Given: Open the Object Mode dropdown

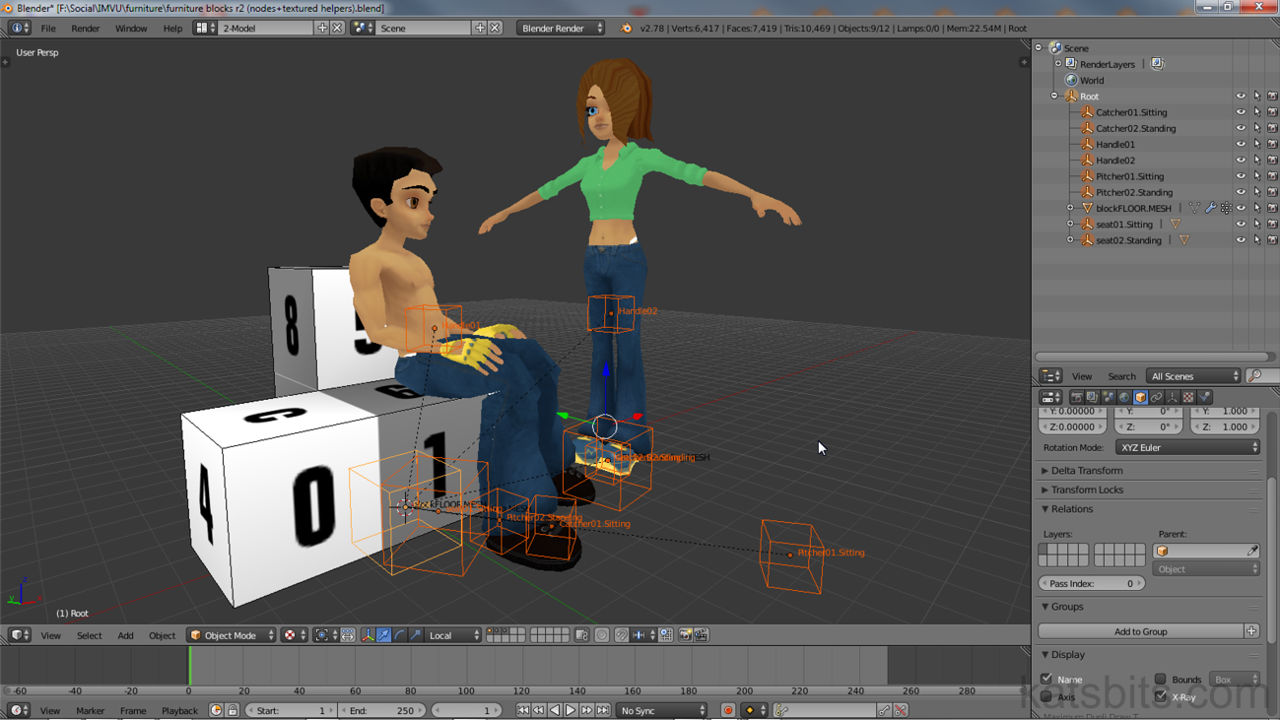Looking at the screenshot, I should 232,635.
